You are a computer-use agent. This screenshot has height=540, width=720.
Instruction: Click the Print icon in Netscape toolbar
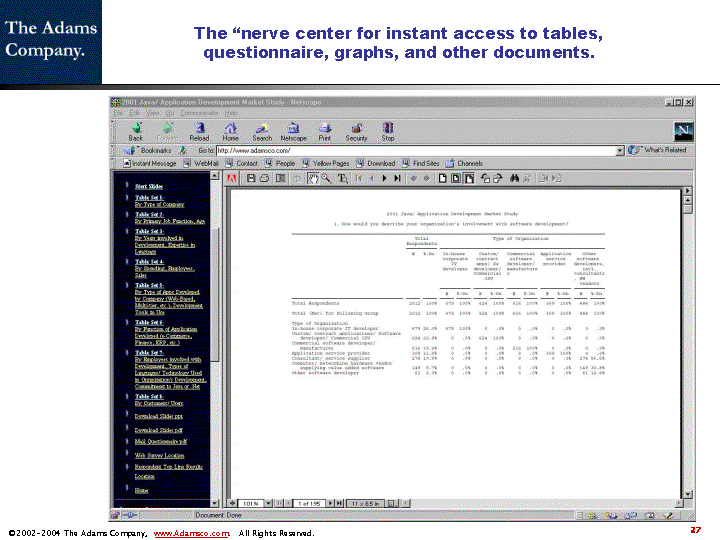click(x=324, y=131)
